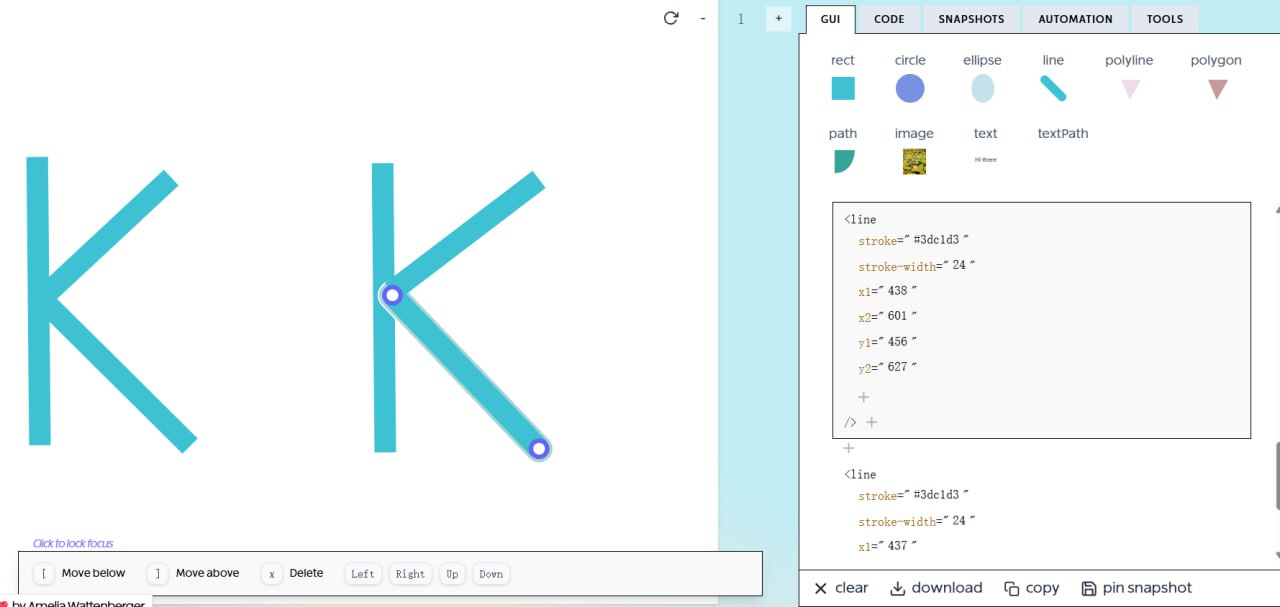Click plus between the two line elements
The width and height of the screenshot is (1280, 607).
pyautogui.click(x=849, y=448)
